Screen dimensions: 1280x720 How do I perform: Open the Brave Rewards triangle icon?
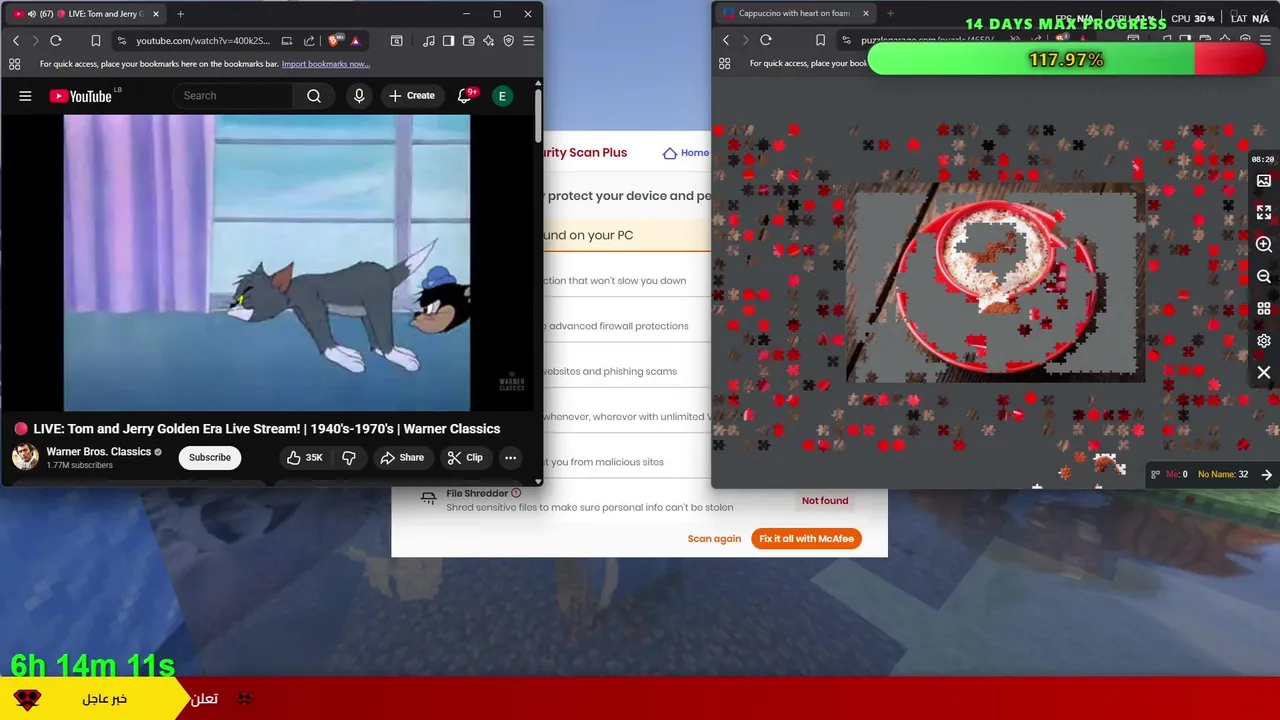click(355, 41)
